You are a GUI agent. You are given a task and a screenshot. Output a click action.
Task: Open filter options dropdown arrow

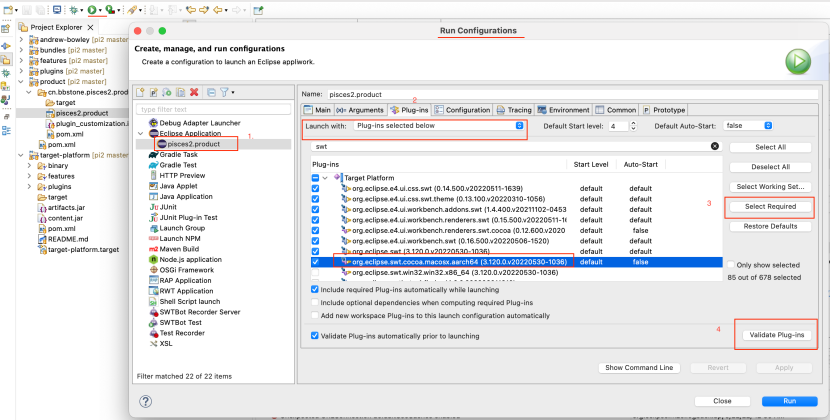coord(233,93)
